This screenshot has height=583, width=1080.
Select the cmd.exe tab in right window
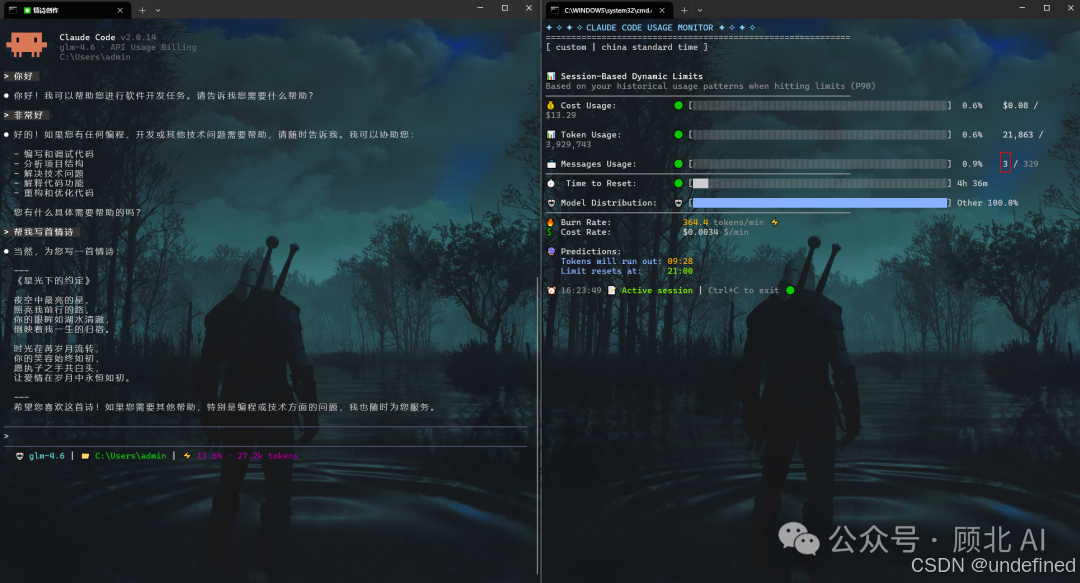click(x=608, y=10)
